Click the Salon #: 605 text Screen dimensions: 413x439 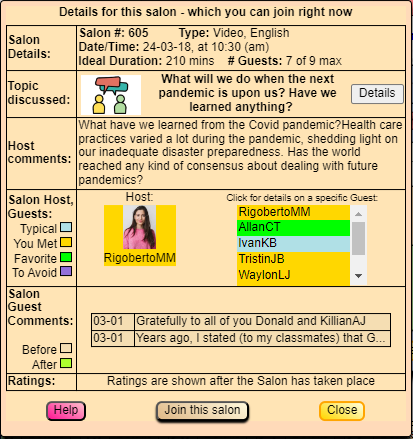click(114, 33)
